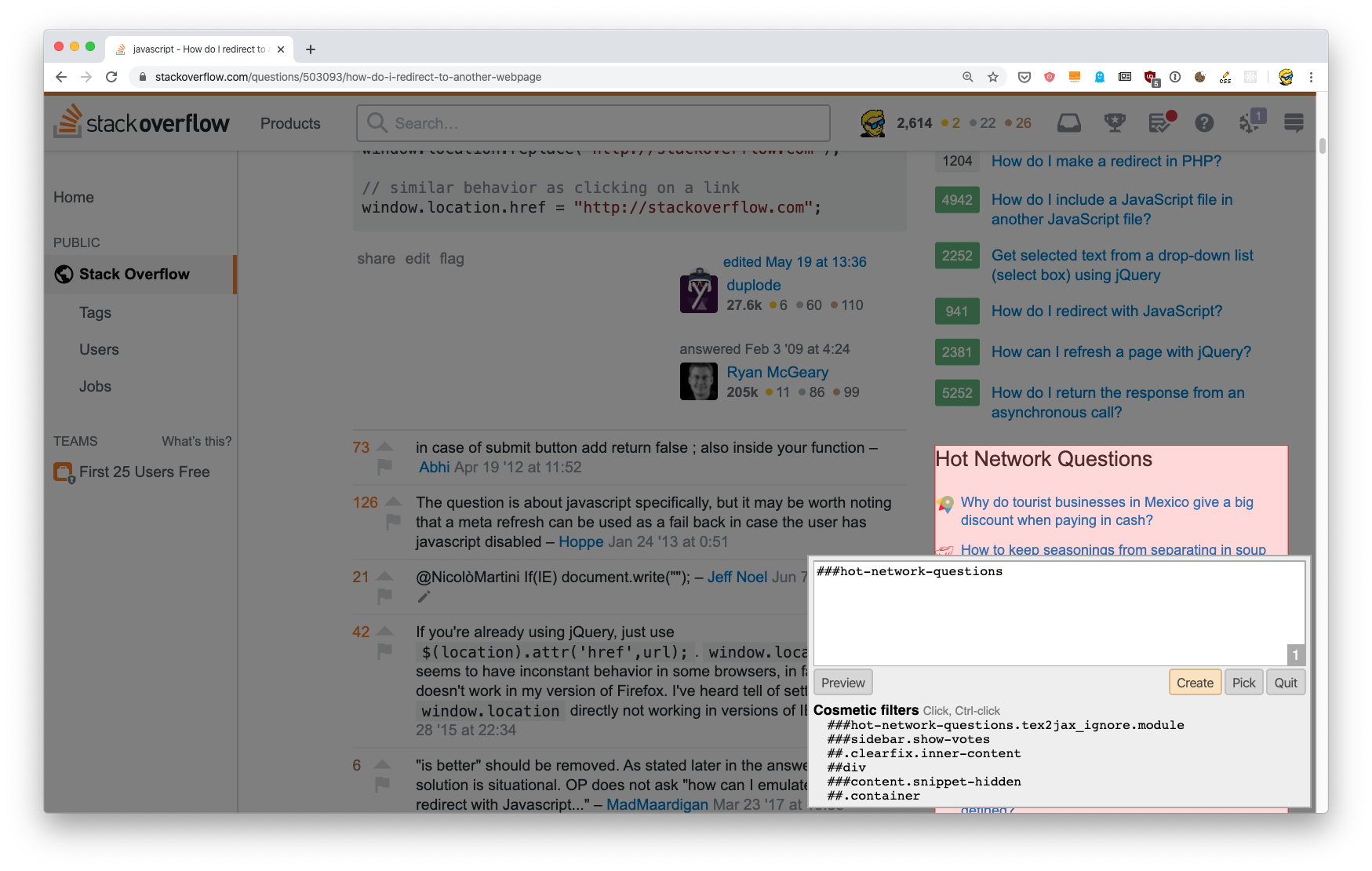The width and height of the screenshot is (1372, 871).
Task: Click the Stack Overflow logo
Action: tap(142, 123)
